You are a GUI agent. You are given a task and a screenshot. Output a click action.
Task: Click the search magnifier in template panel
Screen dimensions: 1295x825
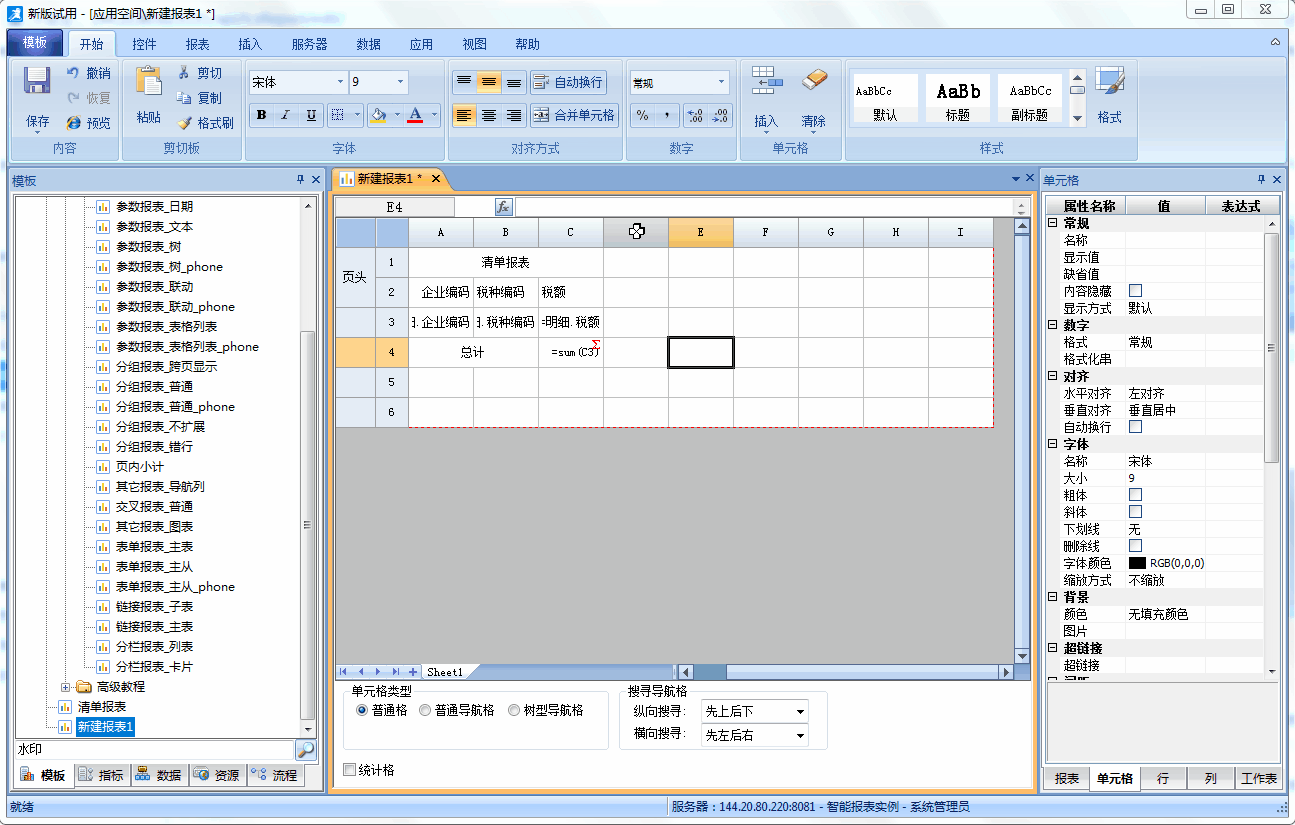[305, 749]
